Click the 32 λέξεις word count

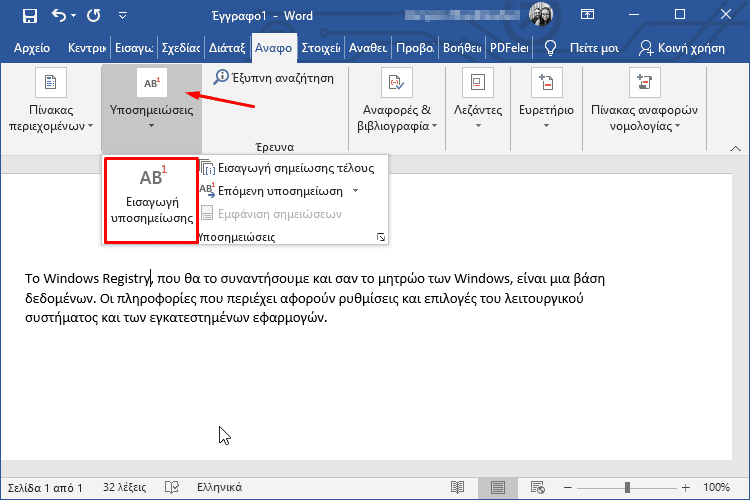124,488
